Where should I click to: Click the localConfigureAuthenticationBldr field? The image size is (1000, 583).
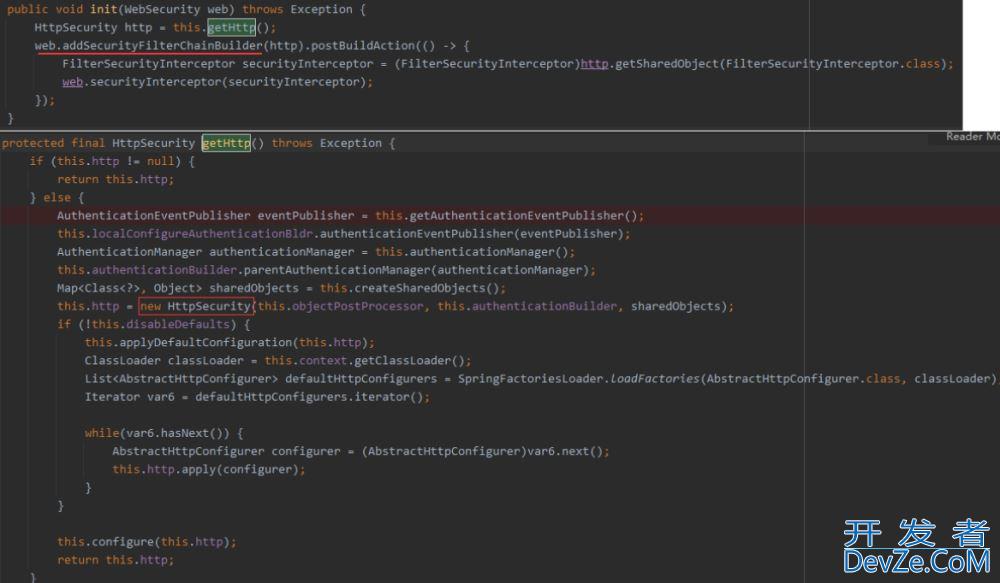coord(202,234)
